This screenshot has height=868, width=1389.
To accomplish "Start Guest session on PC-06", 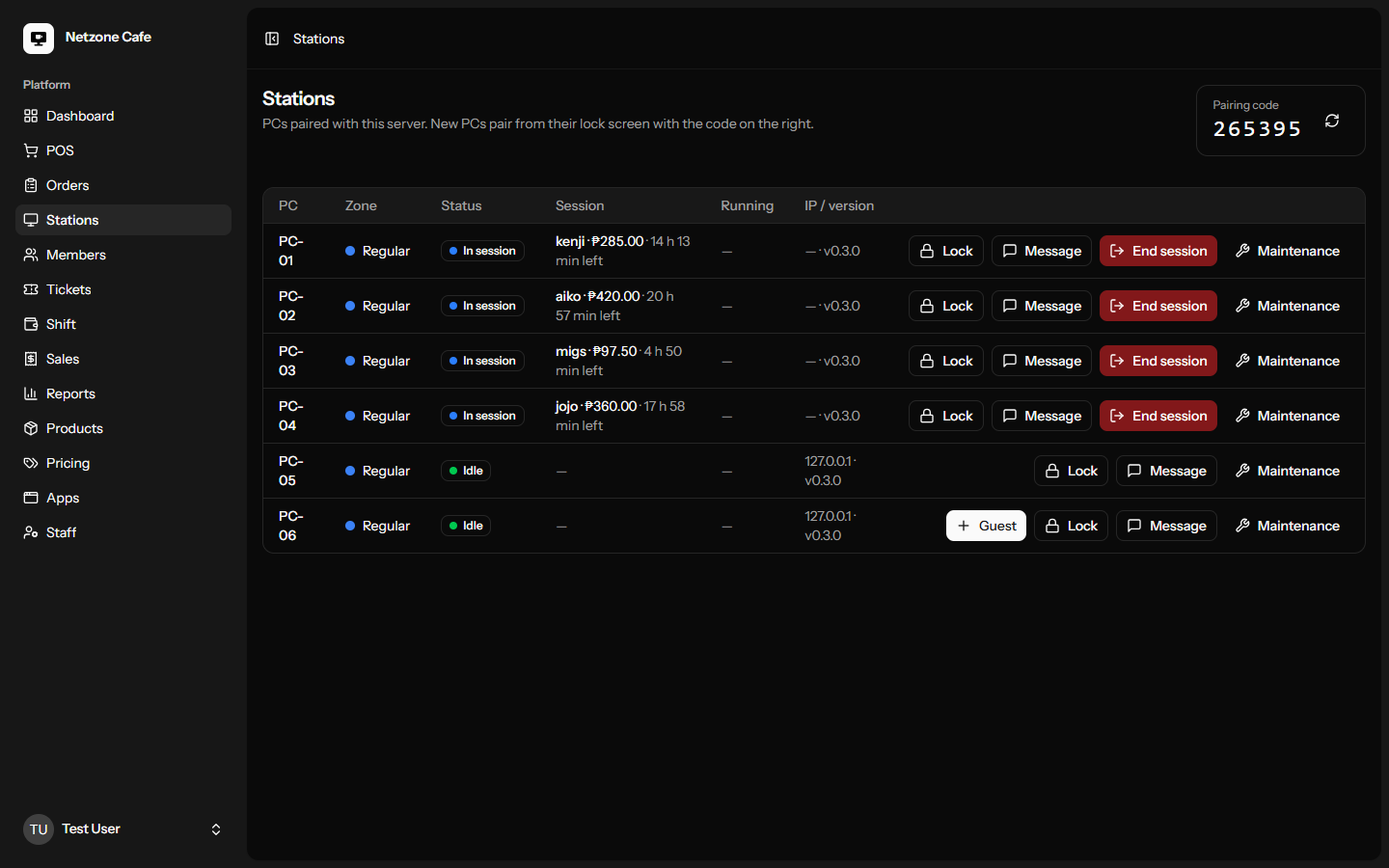I will pos(986,526).
